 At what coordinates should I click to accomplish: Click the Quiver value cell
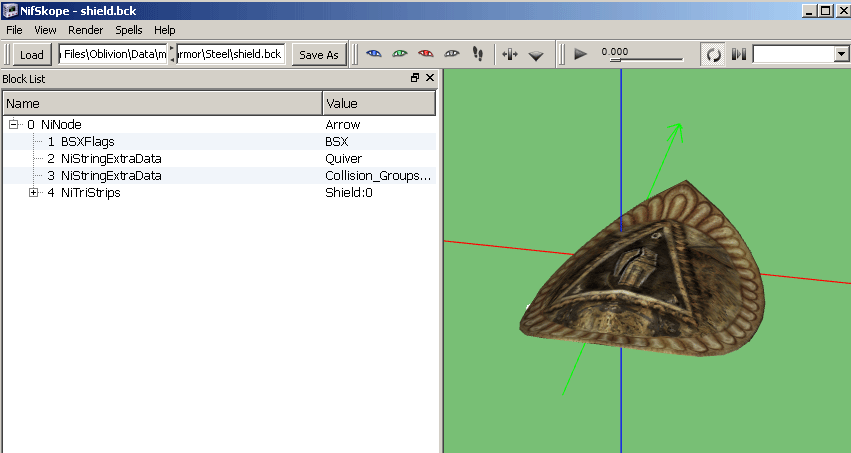coord(344,158)
